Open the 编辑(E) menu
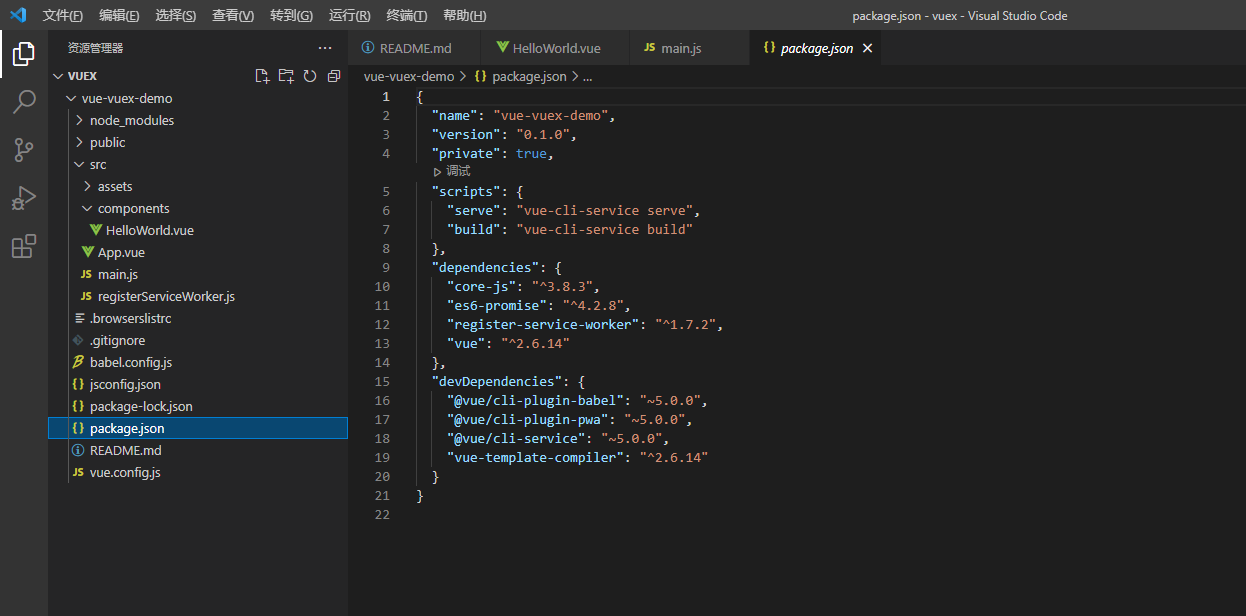Screen dimensions: 1246x616 (x=119, y=16)
